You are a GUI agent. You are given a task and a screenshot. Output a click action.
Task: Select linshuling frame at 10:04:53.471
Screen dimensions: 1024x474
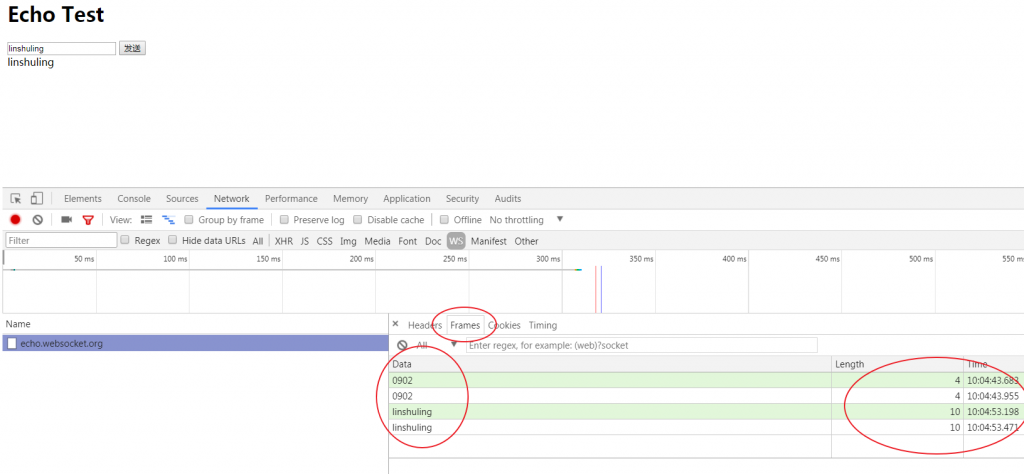706,427
